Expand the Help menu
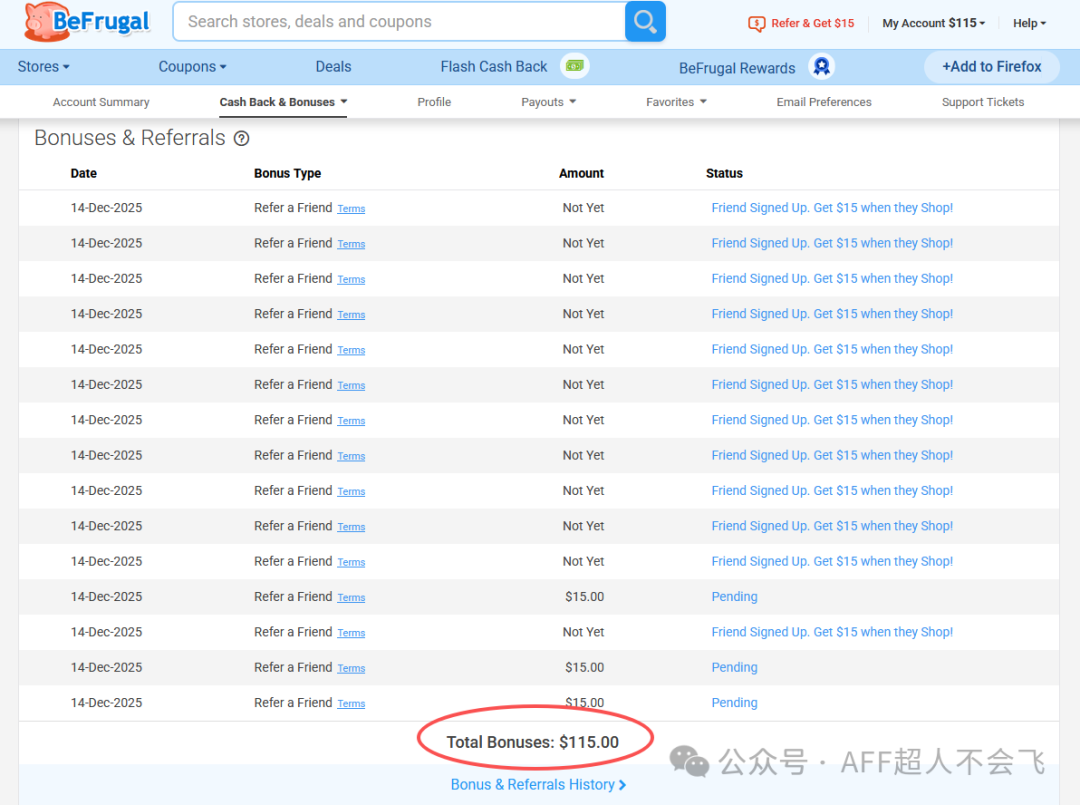This screenshot has height=805, width=1080. click(1029, 23)
